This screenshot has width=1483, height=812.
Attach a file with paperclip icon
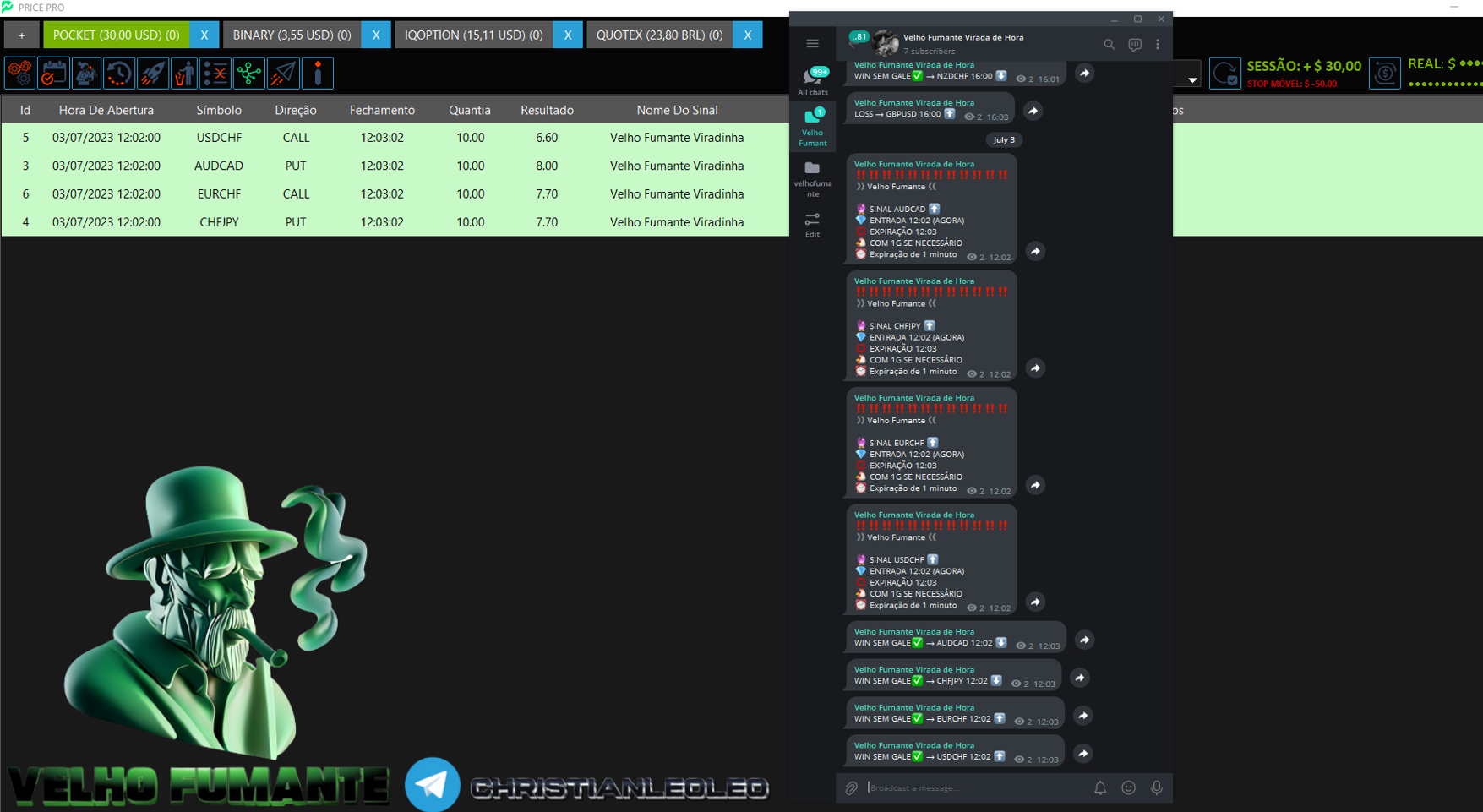point(852,787)
